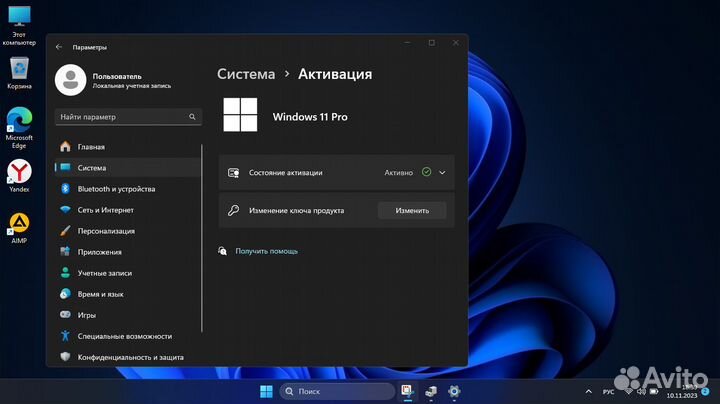The image size is (720, 404).
Task: Expand the Состояние активации chevron
Action: [x=442, y=173]
